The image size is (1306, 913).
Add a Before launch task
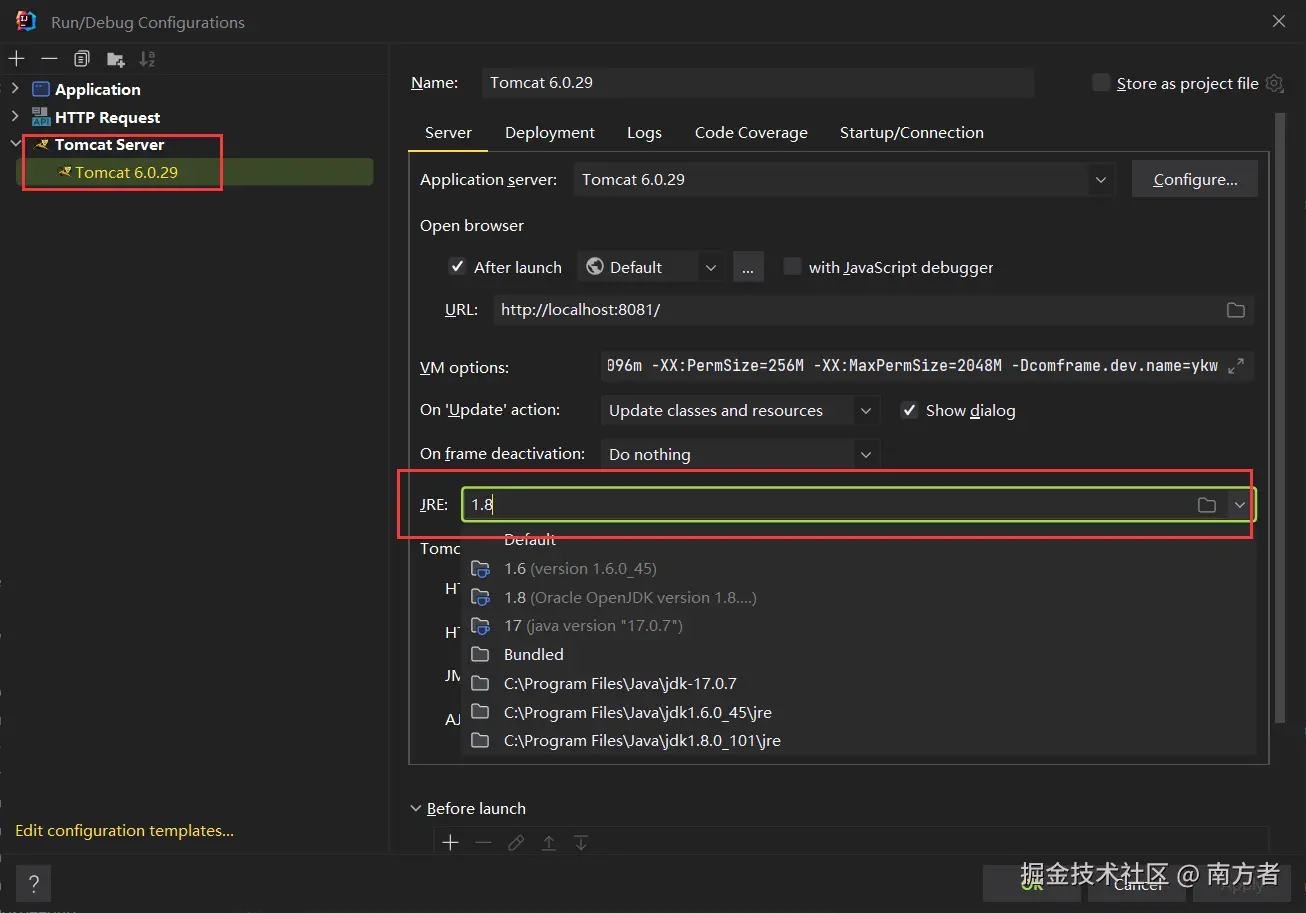[451, 843]
